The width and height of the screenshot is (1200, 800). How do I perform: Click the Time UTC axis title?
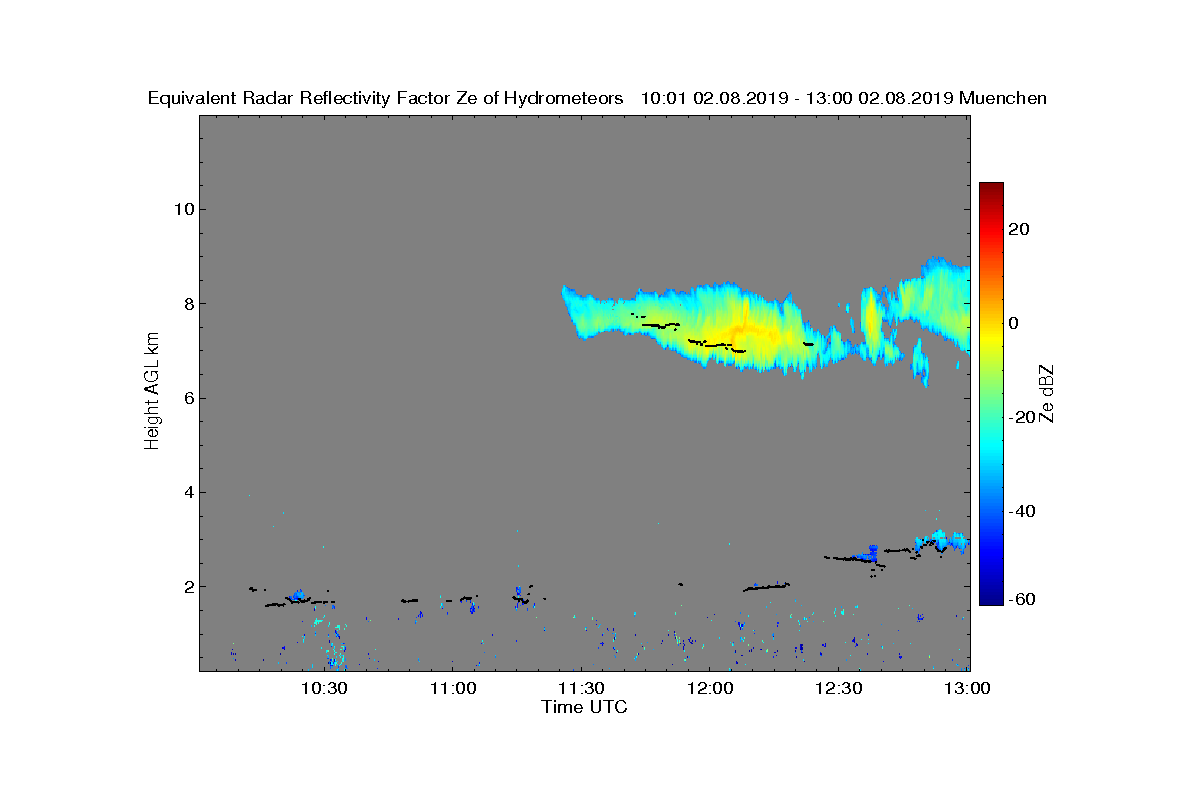coord(584,707)
